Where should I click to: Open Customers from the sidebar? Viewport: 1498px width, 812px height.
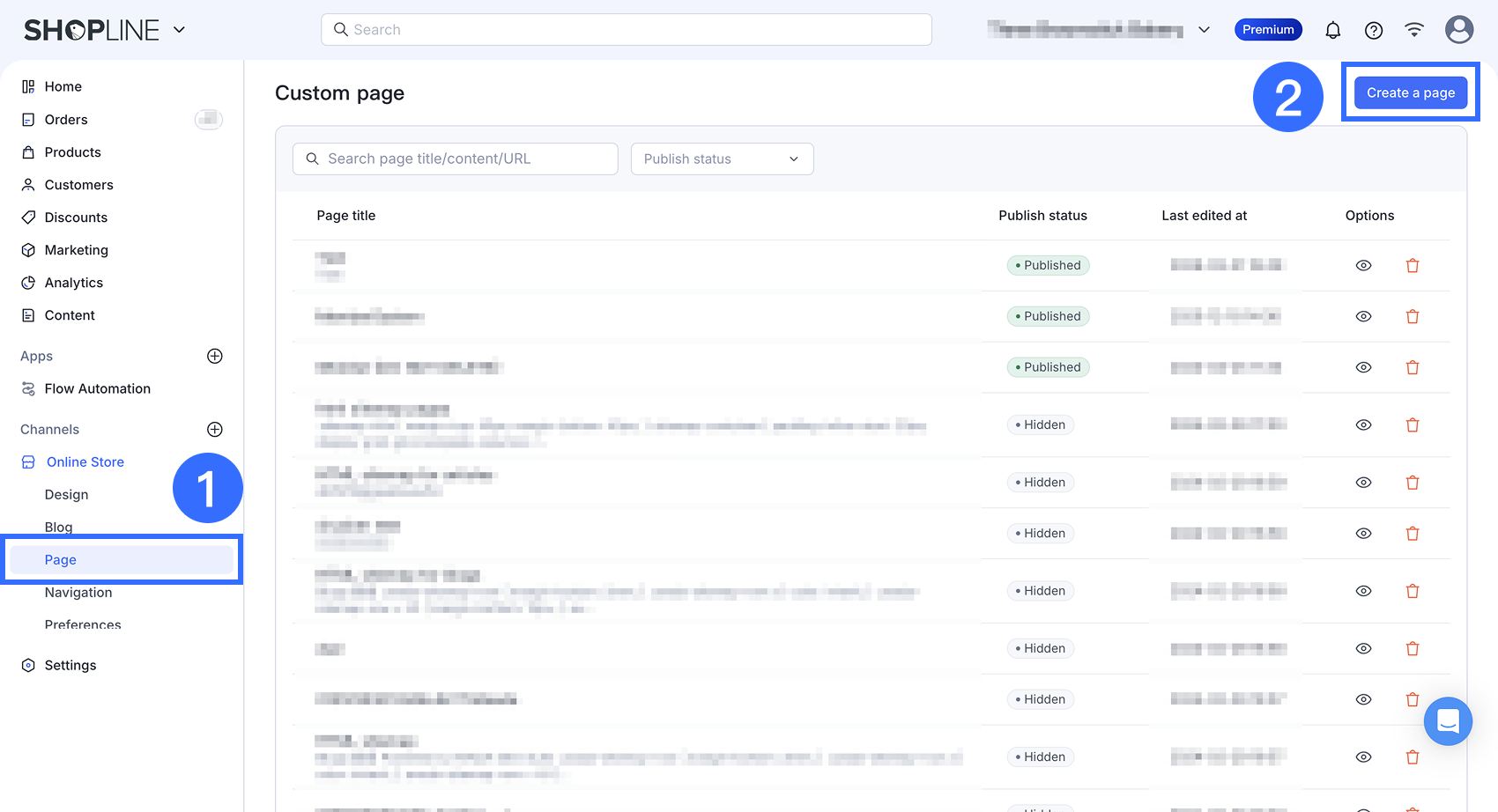(x=78, y=185)
